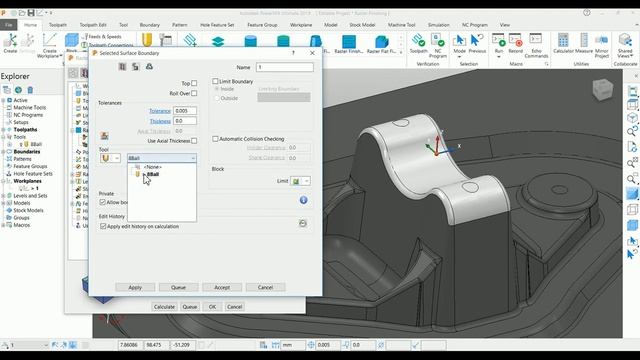
Task: Open the Run macro dropdown
Action: 499,57
